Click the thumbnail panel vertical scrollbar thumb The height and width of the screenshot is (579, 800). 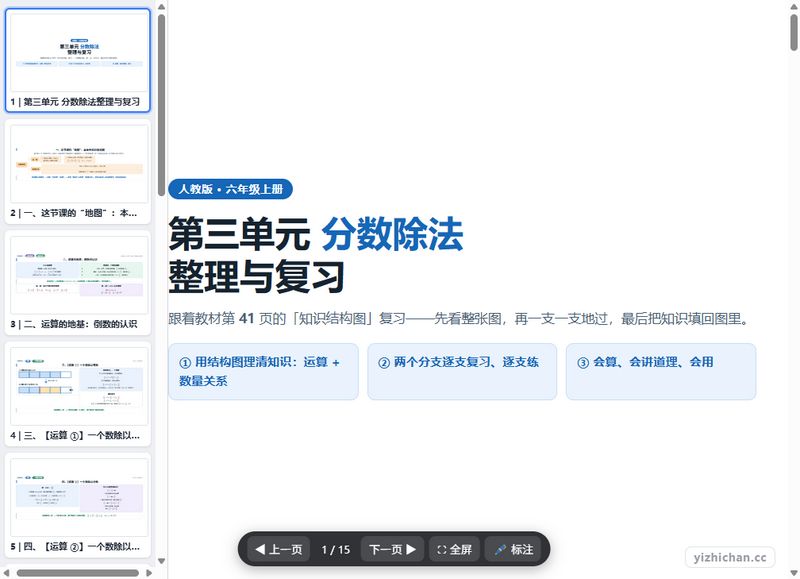161,105
